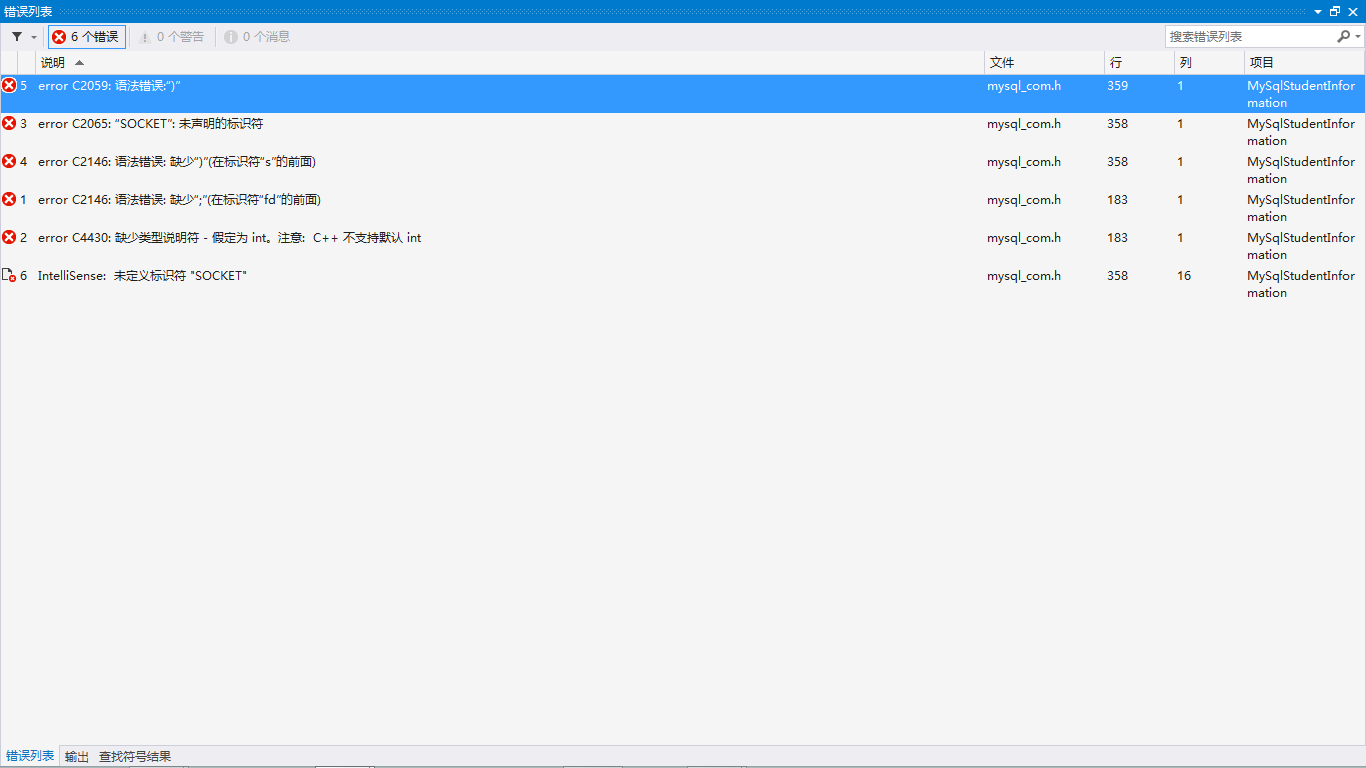Image resolution: width=1366 pixels, height=768 pixels.
Task: Switch to the 错误列表 tab
Action: [x=30, y=756]
